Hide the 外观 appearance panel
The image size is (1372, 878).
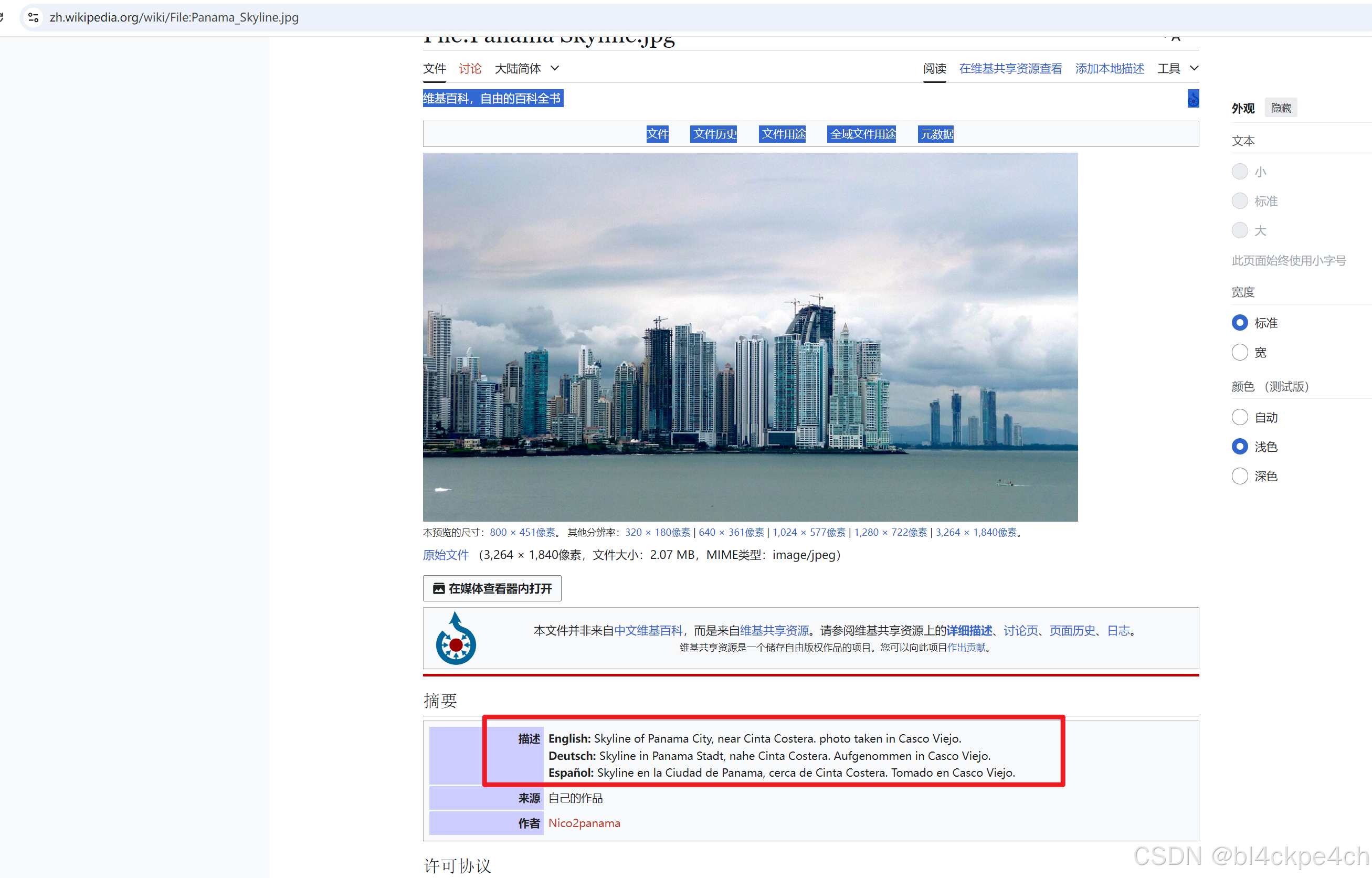click(1280, 108)
